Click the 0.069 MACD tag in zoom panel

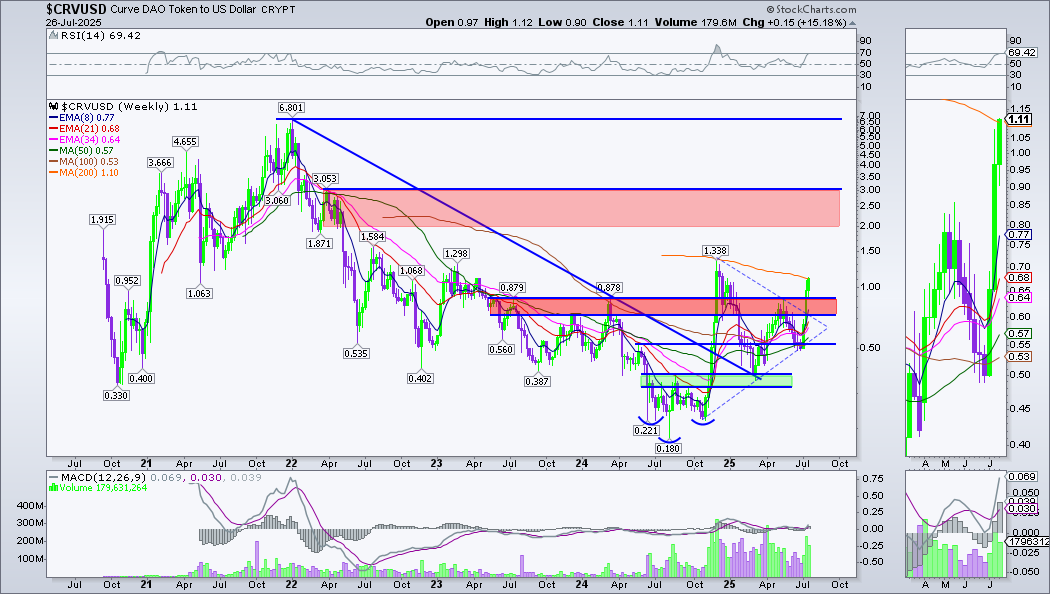1022,477
